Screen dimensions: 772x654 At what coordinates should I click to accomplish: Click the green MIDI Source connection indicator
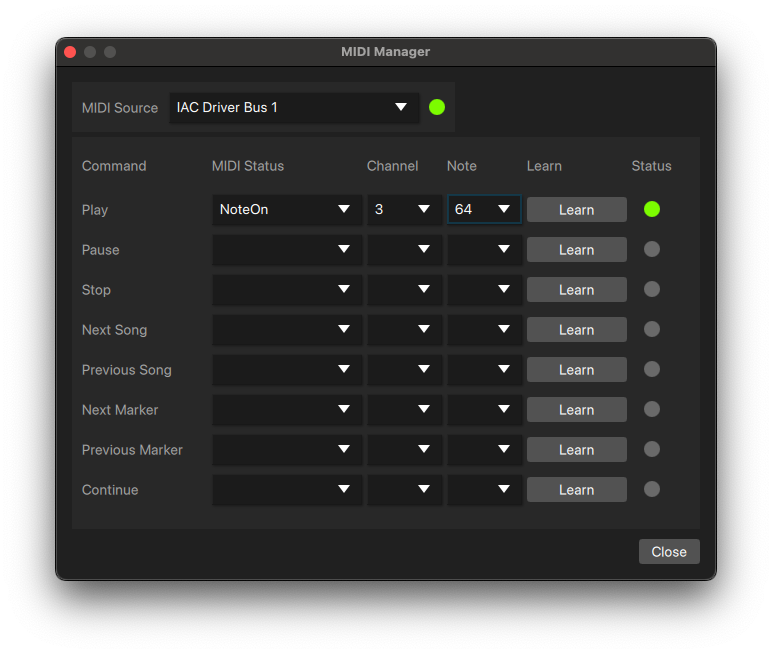[x=437, y=107]
